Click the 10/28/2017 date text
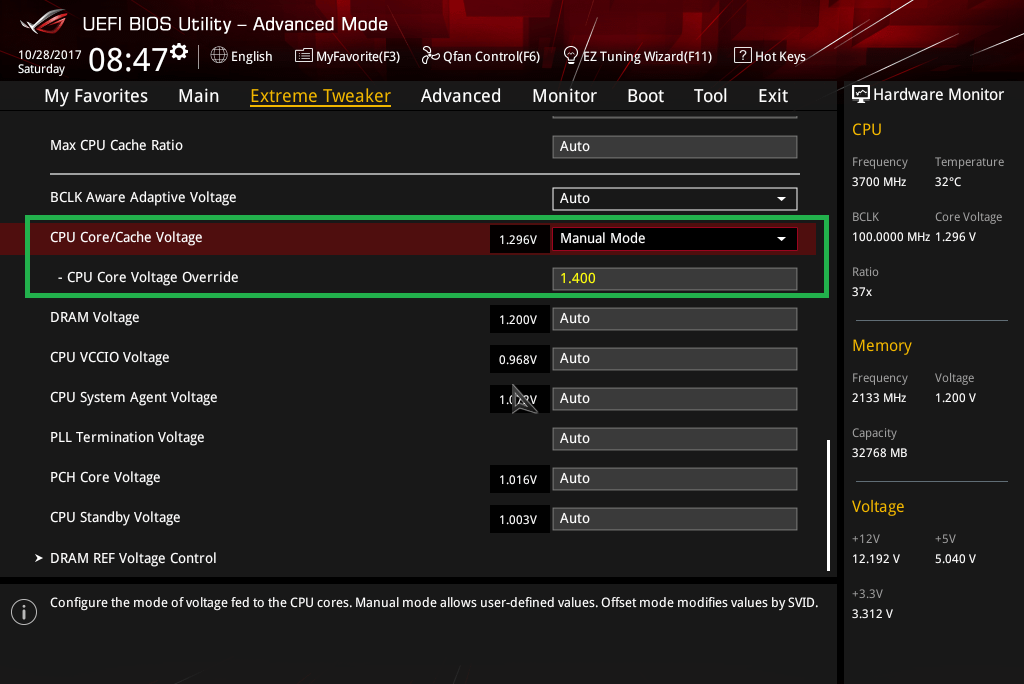Image resolution: width=1024 pixels, height=684 pixels. [50, 55]
